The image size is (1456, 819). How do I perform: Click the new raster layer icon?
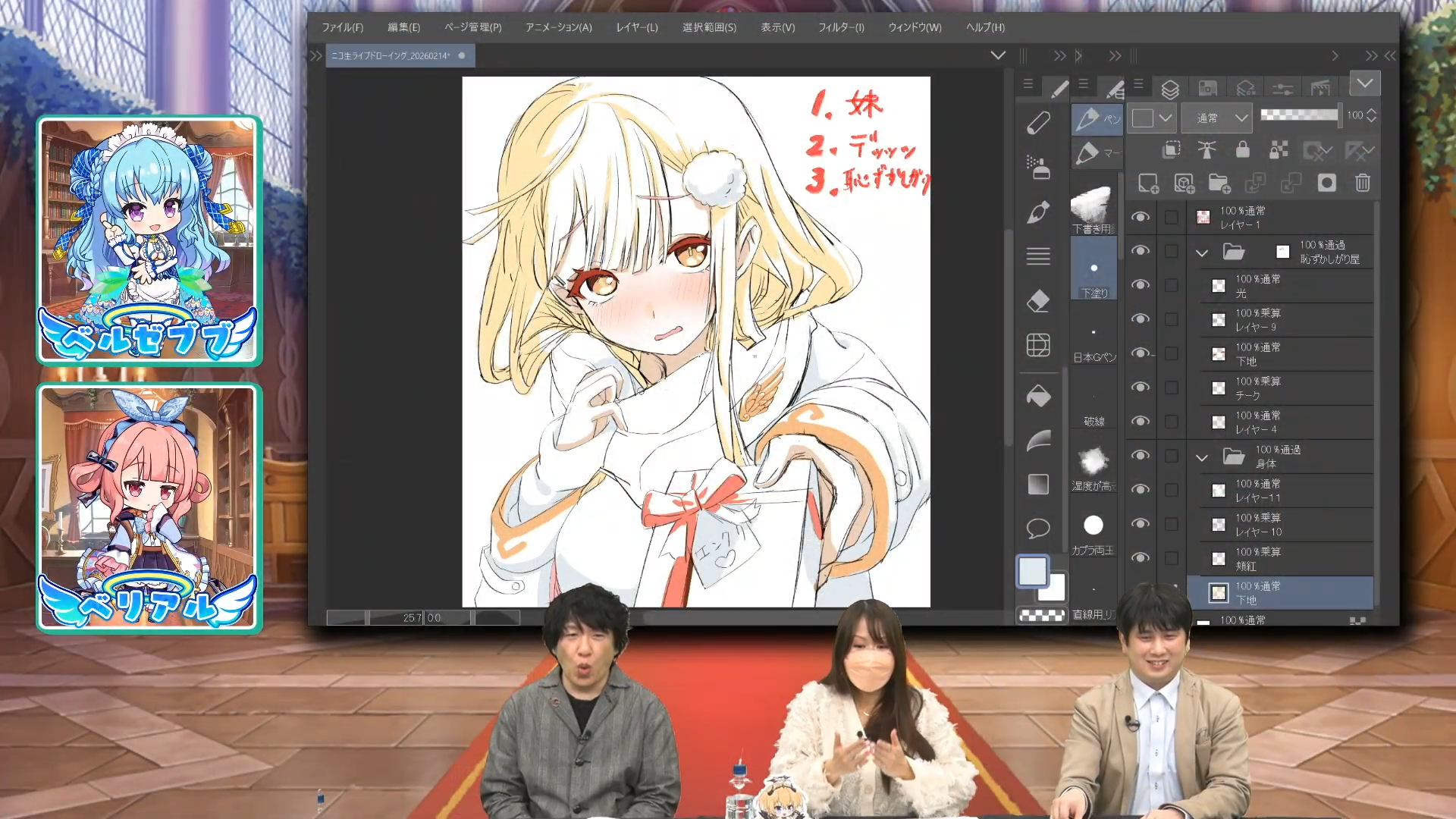pos(1148,183)
